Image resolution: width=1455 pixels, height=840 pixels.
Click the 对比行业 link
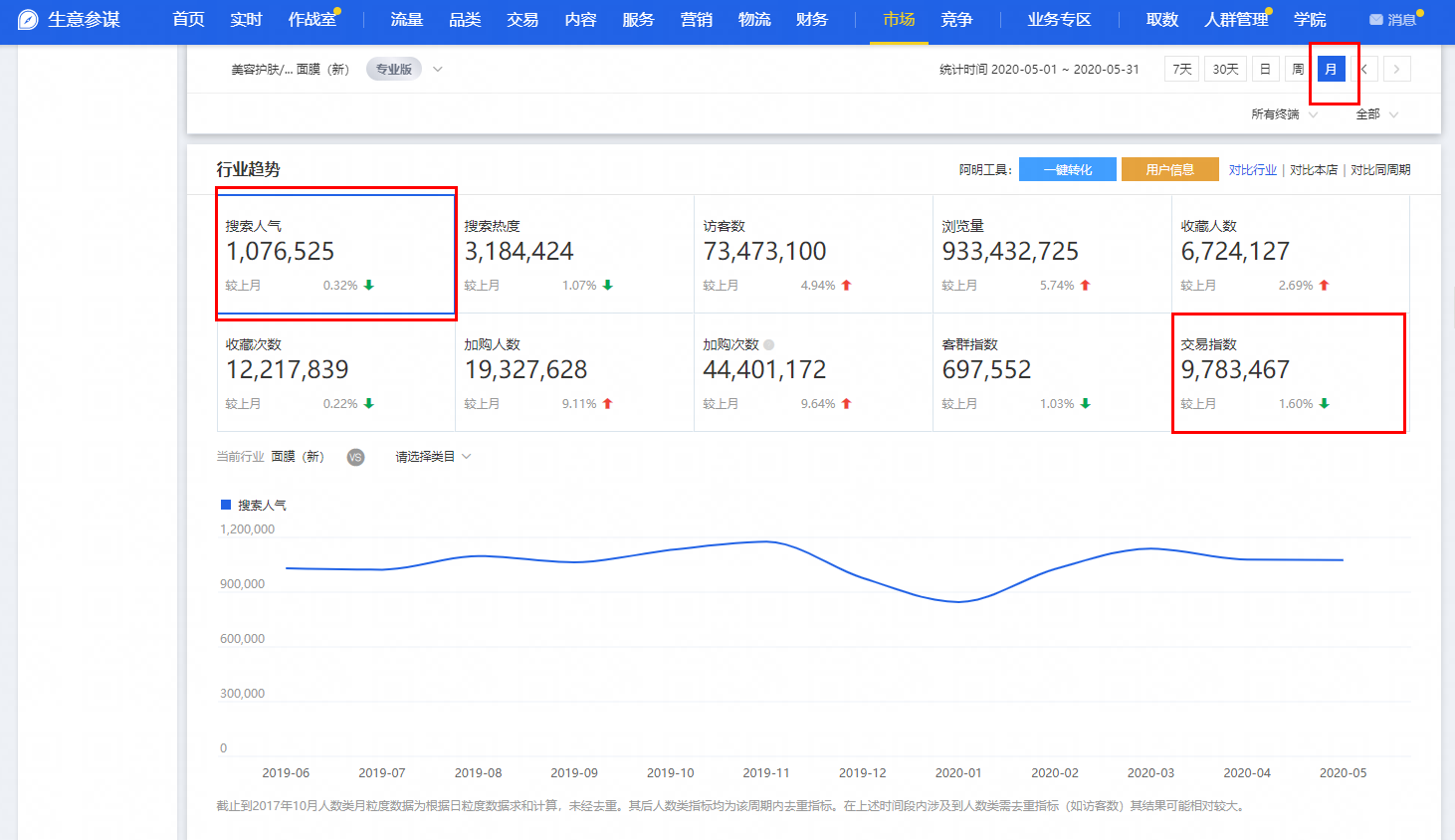click(x=1253, y=170)
